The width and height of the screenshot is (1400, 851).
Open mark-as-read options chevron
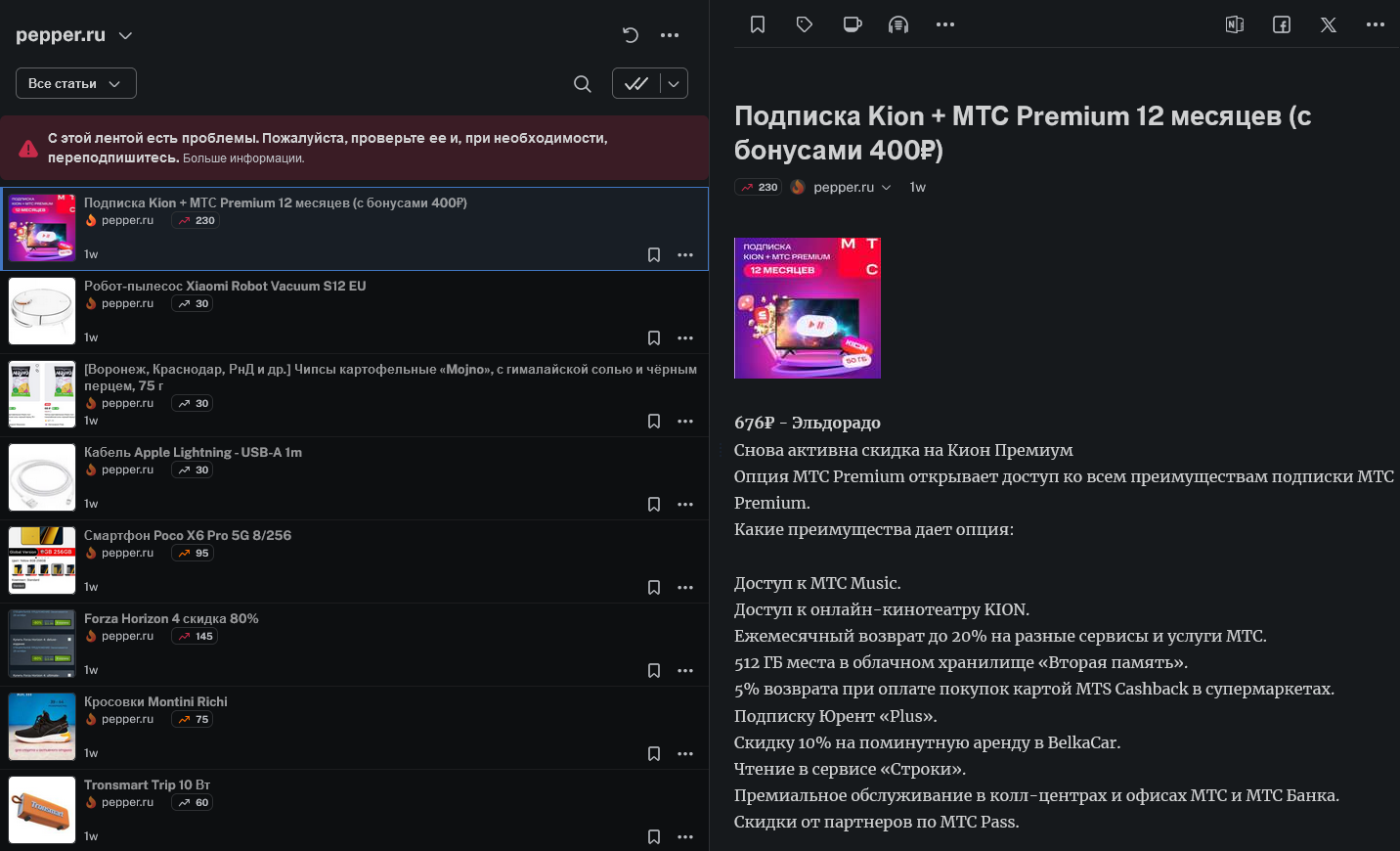674,83
